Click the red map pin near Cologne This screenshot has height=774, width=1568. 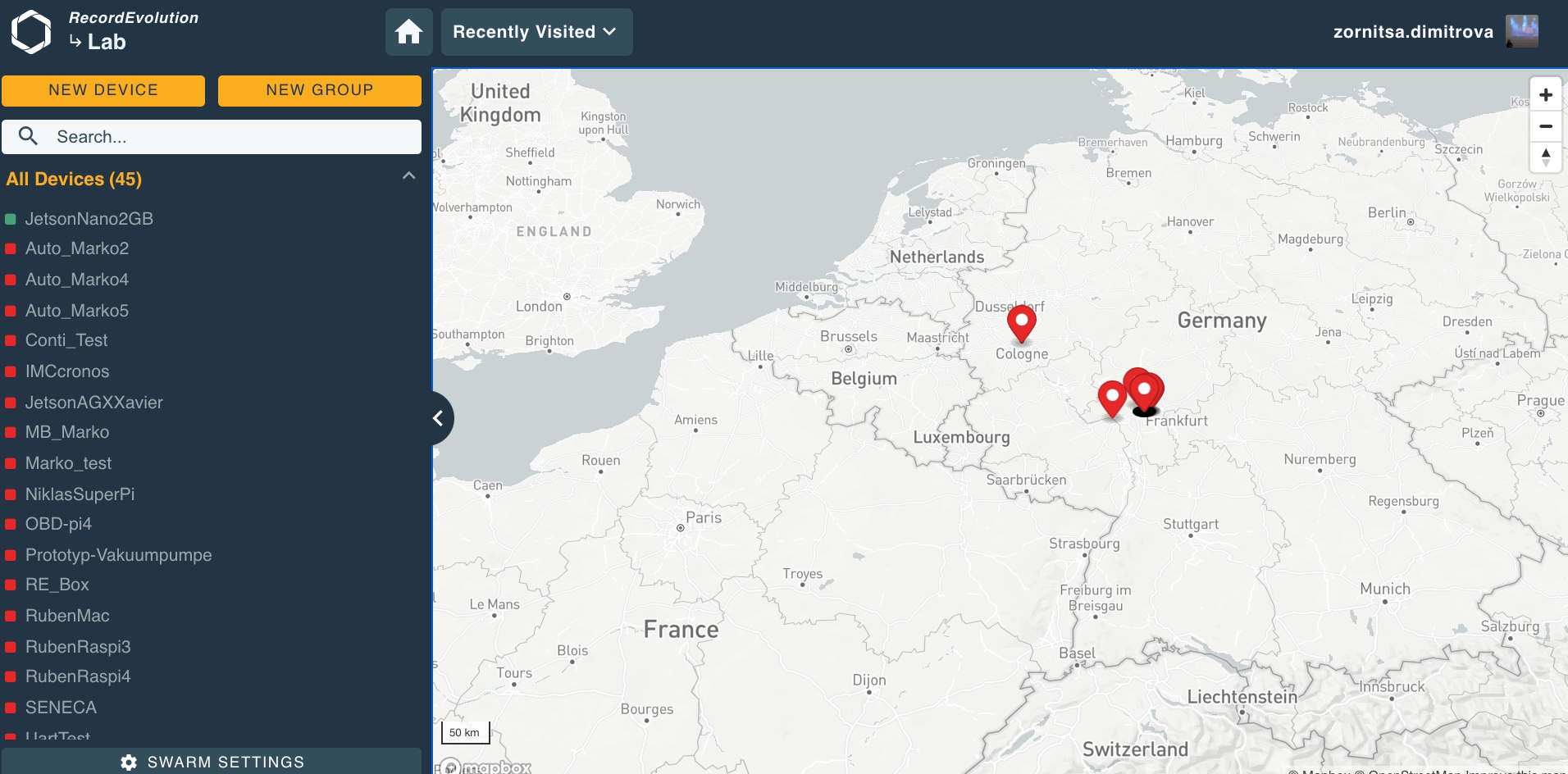coord(1021,321)
